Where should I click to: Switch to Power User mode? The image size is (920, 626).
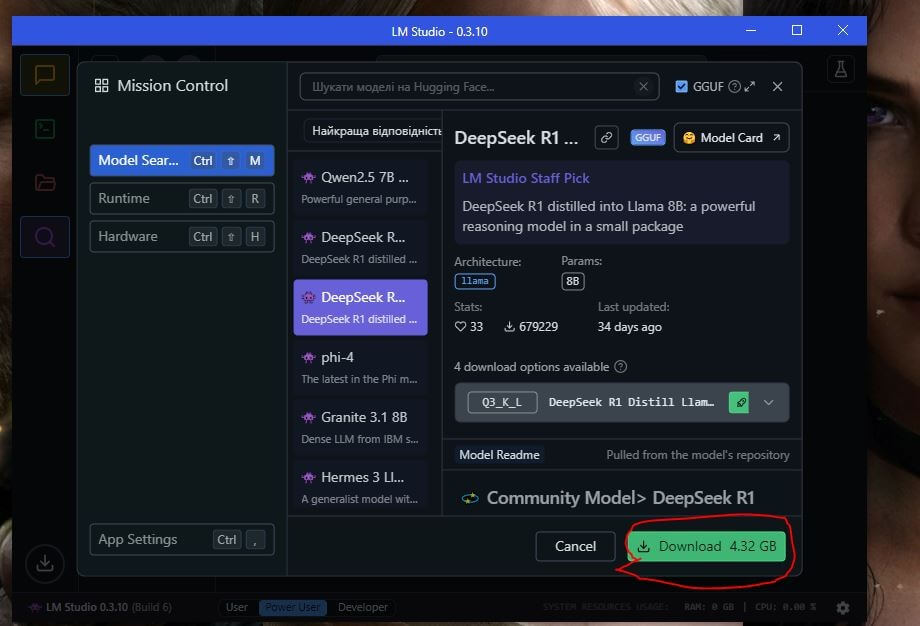click(x=292, y=607)
